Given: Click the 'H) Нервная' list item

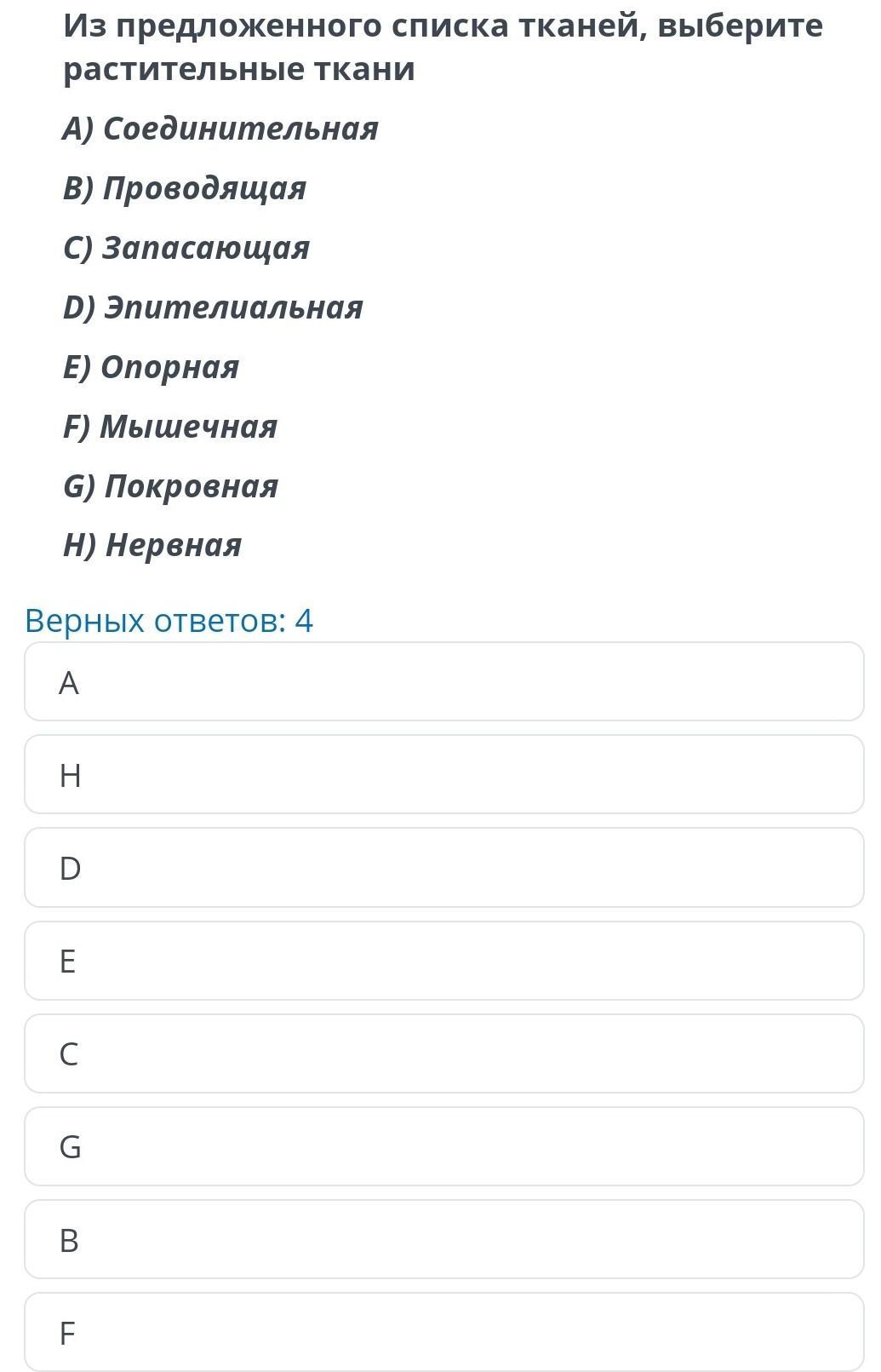Looking at the screenshot, I should [x=152, y=545].
